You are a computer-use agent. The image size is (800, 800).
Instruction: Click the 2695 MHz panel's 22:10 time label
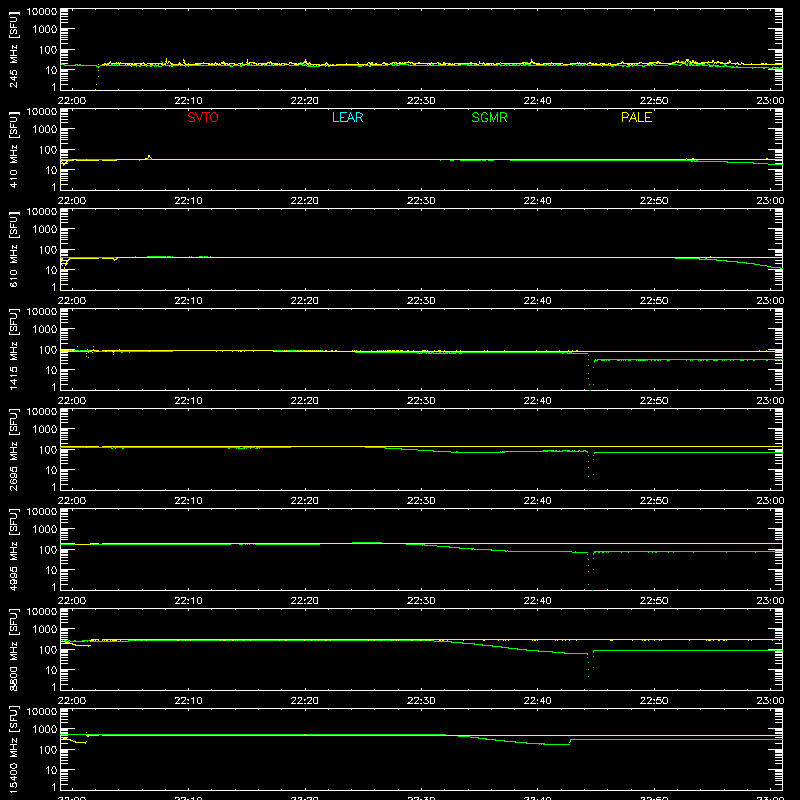tap(188, 501)
